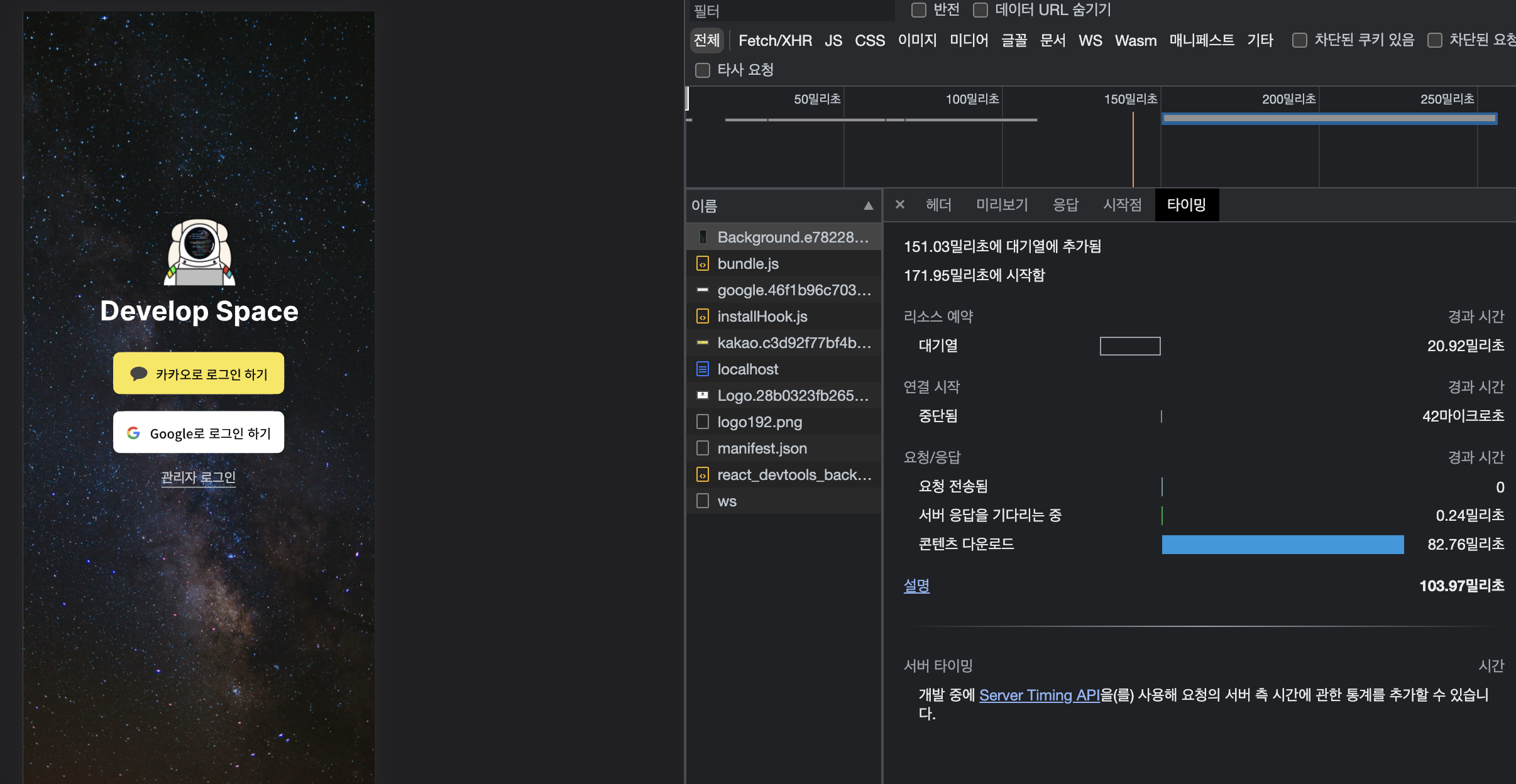Toggle the 이름 column sort arrow
The width and height of the screenshot is (1516, 784).
(x=868, y=206)
